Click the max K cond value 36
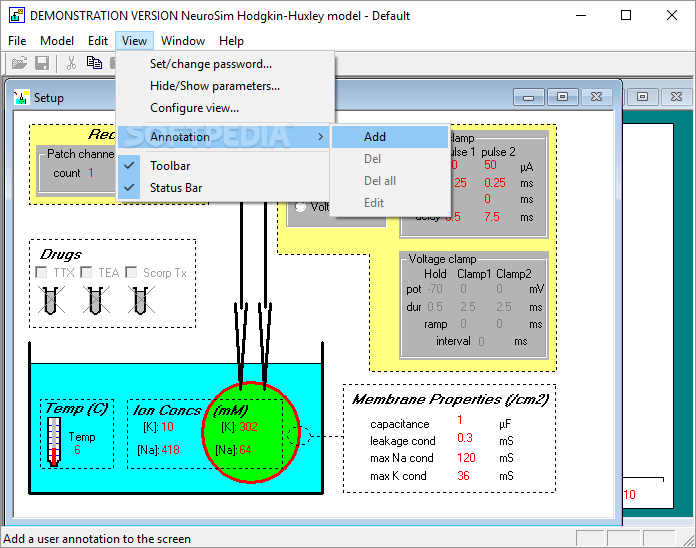The width and height of the screenshot is (696, 548). tap(463, 476)
